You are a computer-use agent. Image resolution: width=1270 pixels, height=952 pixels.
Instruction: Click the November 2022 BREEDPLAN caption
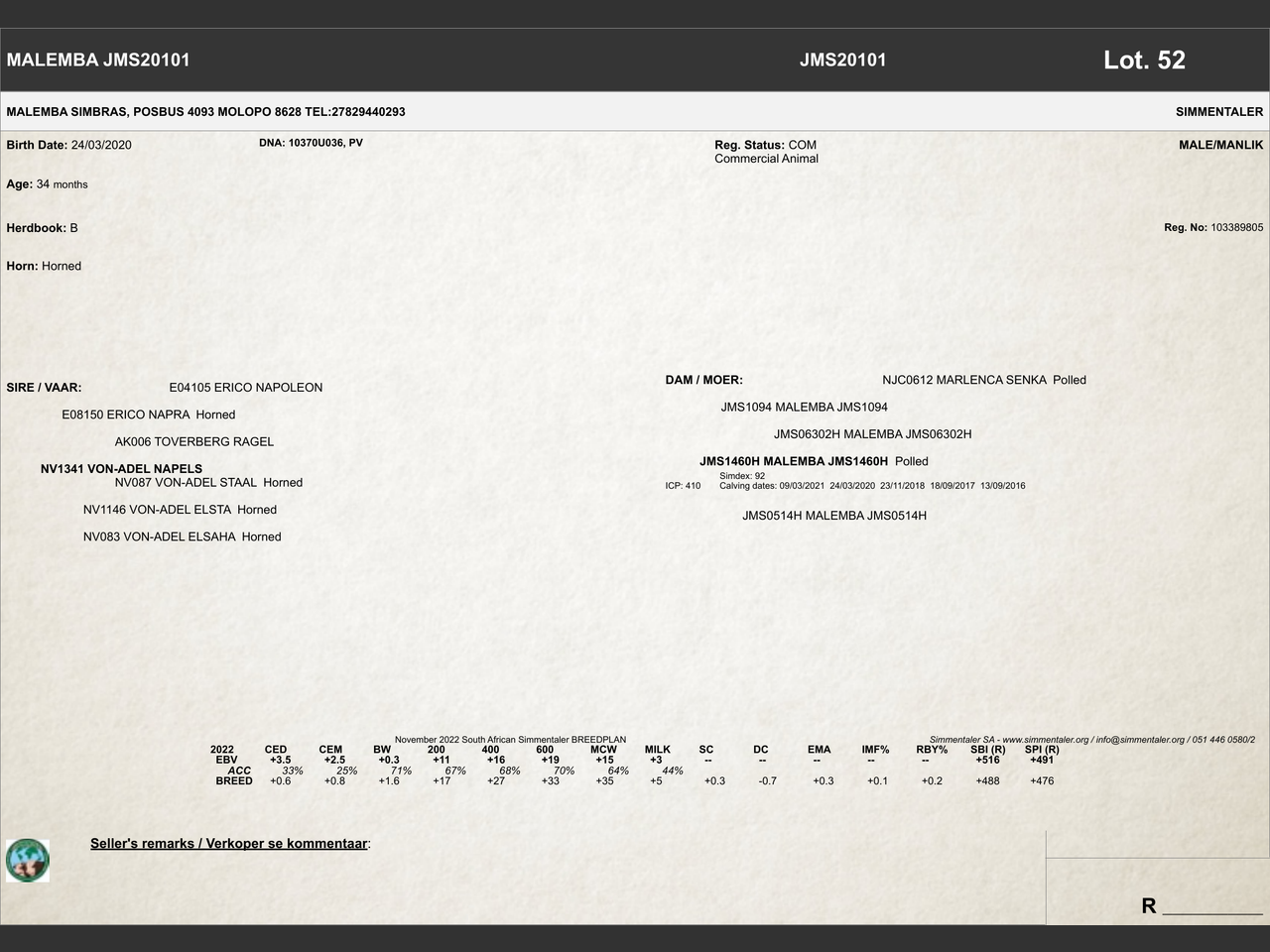511,740
